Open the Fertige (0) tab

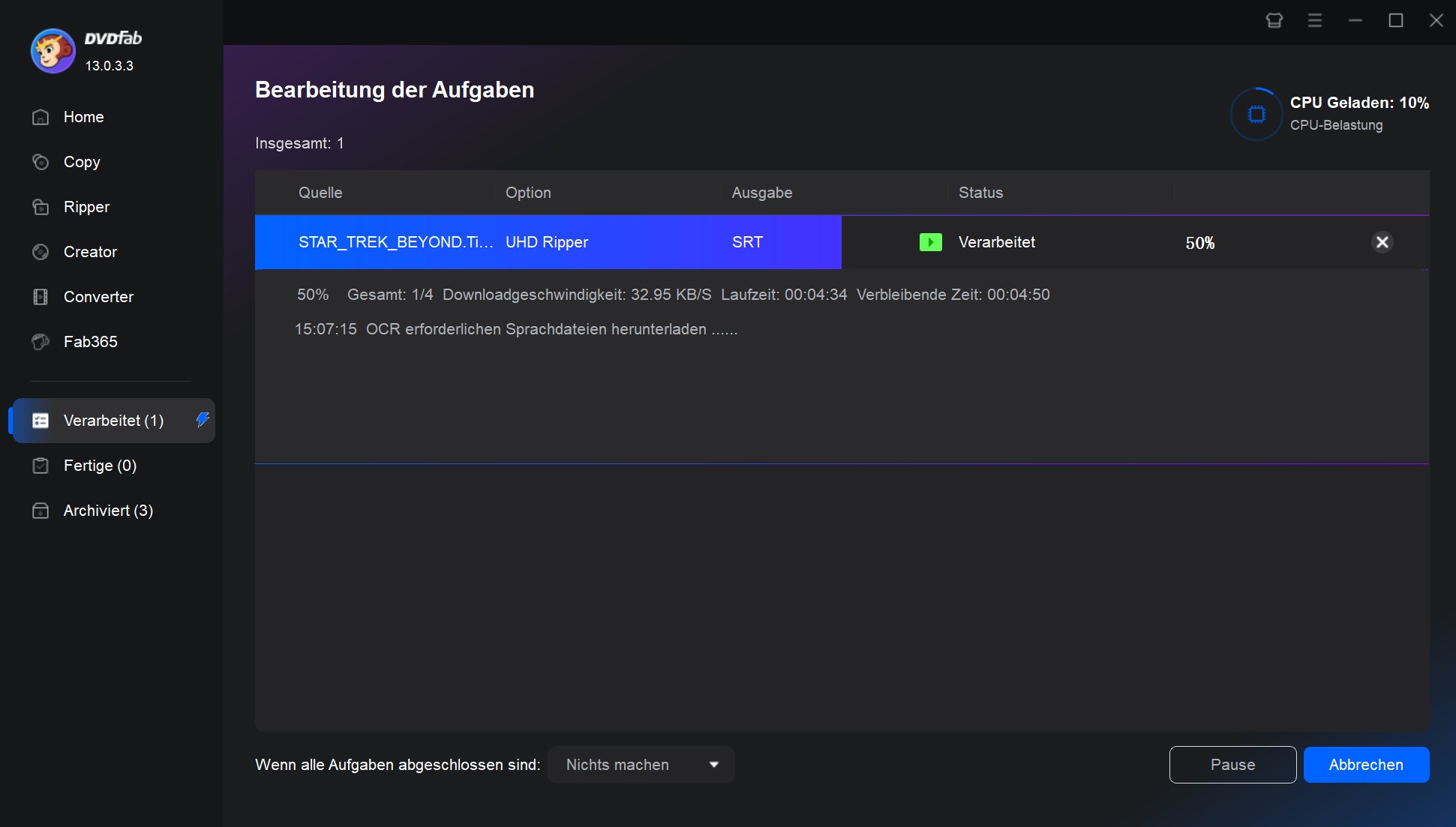click(101, 466)
